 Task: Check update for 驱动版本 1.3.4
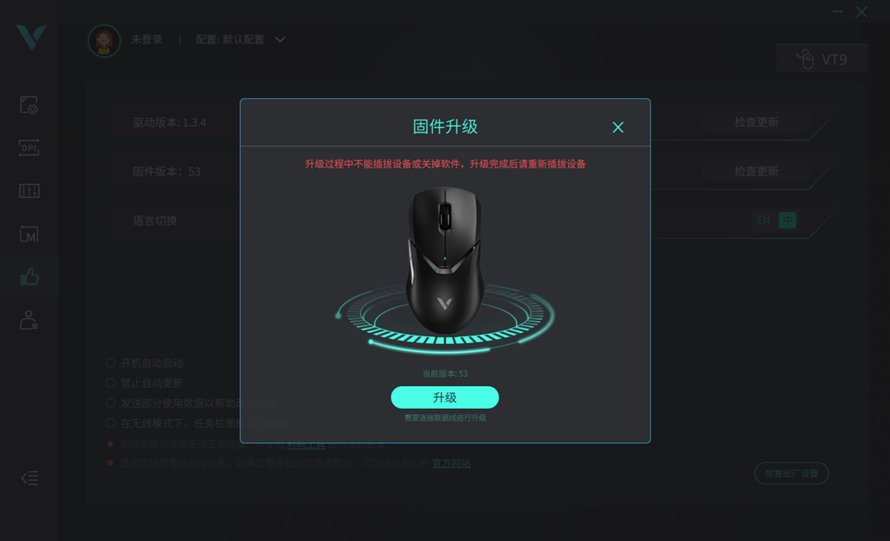pyautogui.click(x=756, y=122)
